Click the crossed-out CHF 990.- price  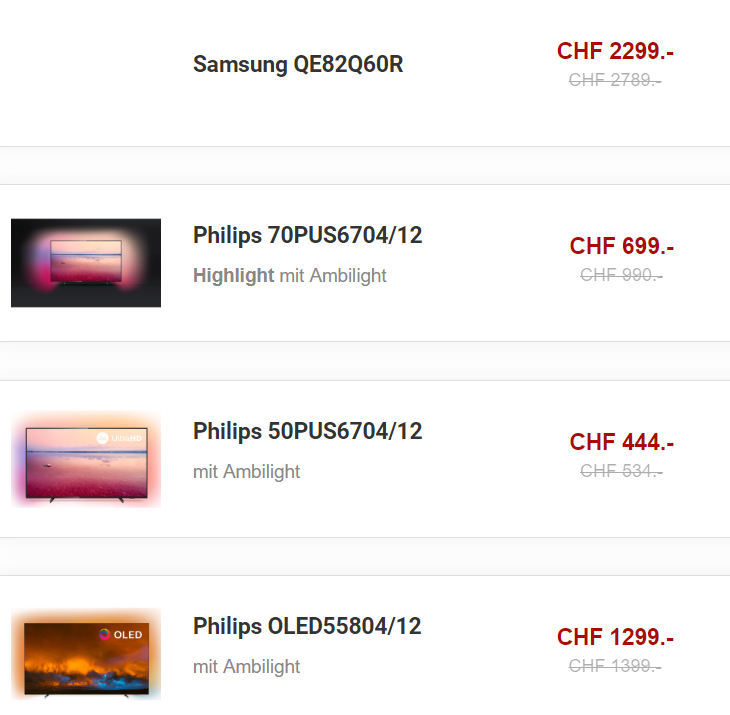point(622,275)
